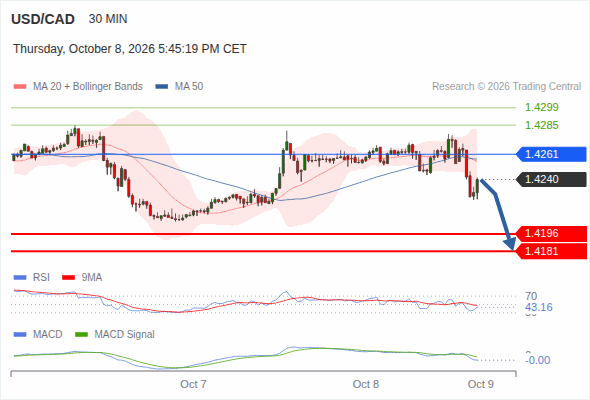The image size is (590, 400).
Task: Click the 9MA legend color swatch
Action: click(x=68, y=278)
